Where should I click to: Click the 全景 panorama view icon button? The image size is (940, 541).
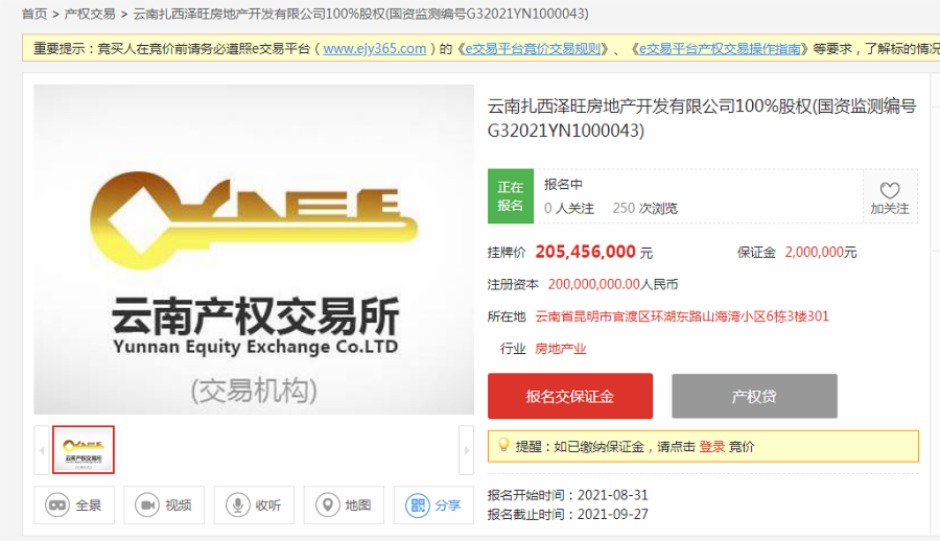point(74,505)
